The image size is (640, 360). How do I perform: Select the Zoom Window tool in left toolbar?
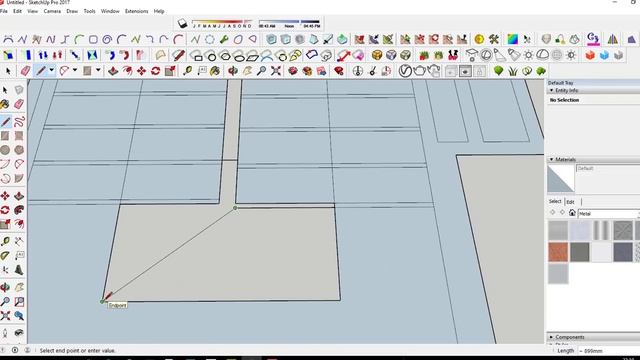(x=19, y=302)
